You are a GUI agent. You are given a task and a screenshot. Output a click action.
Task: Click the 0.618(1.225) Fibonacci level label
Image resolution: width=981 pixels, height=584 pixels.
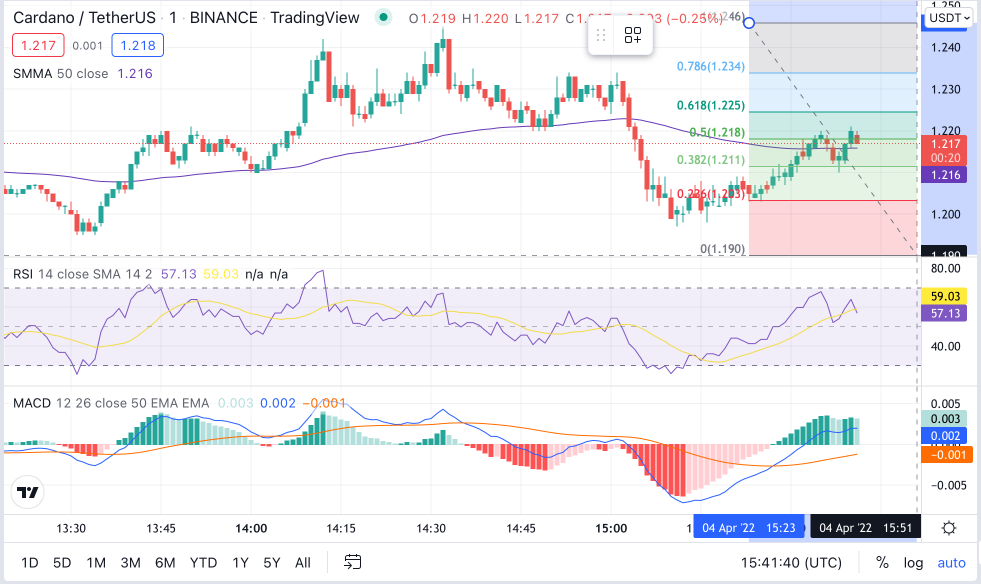coord(711,105)
